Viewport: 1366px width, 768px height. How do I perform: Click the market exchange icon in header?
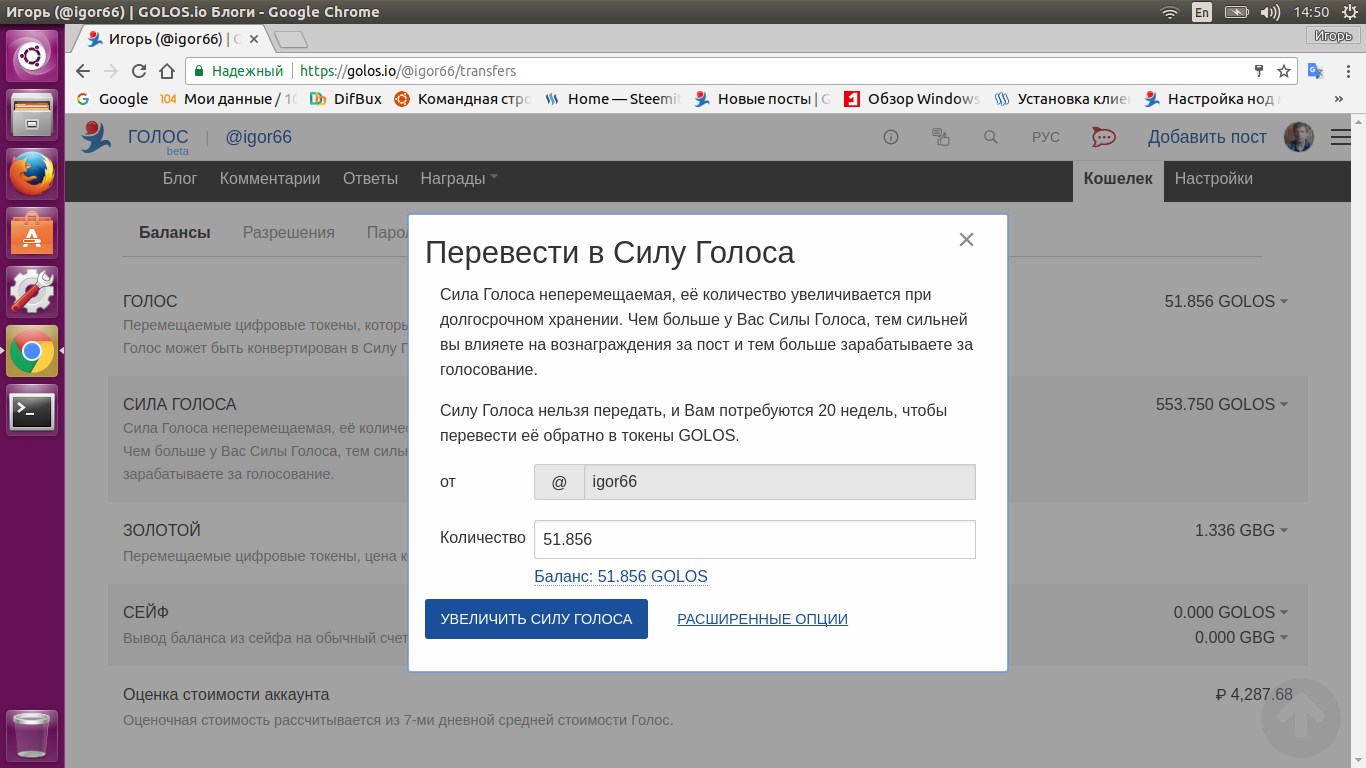click(940, 137)
